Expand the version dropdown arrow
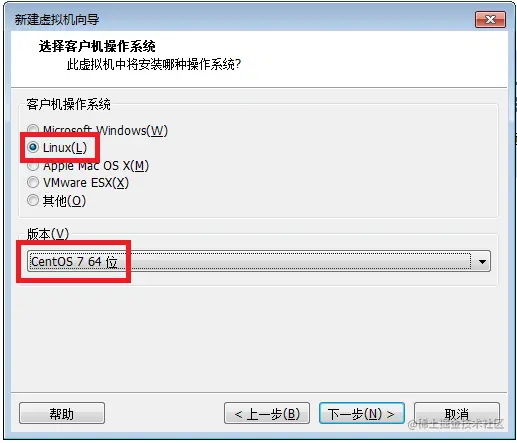The height and width of the screenshot is (443, 517). pyautogui.click(x=482, y=262)
